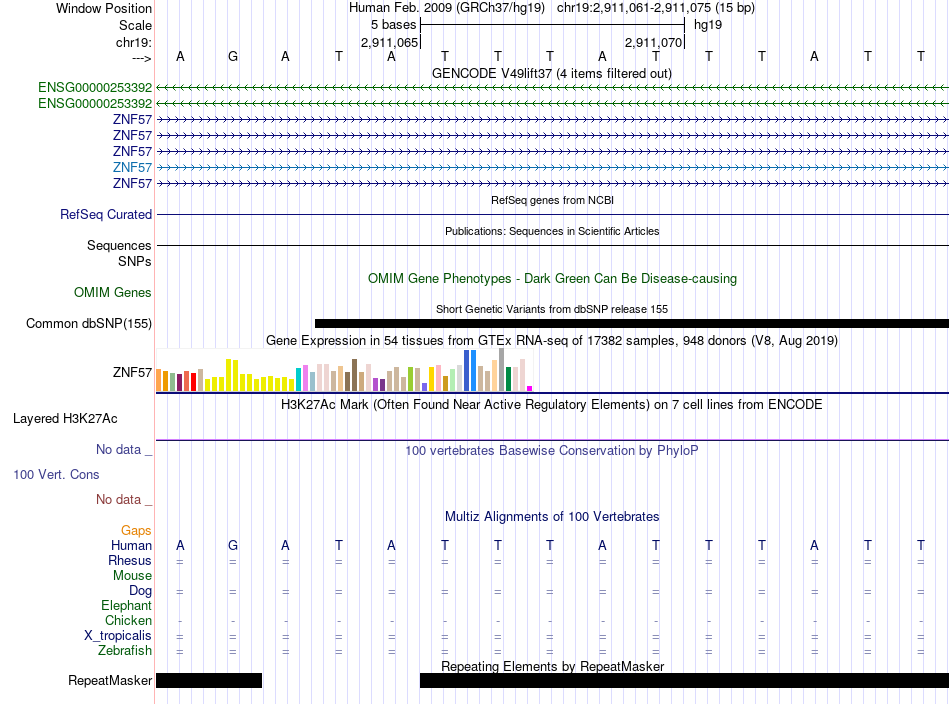Screen dimensions: 950x704
Task: Click the last ZNF57 transcript label above RefSeq
Action: [132, 183]
